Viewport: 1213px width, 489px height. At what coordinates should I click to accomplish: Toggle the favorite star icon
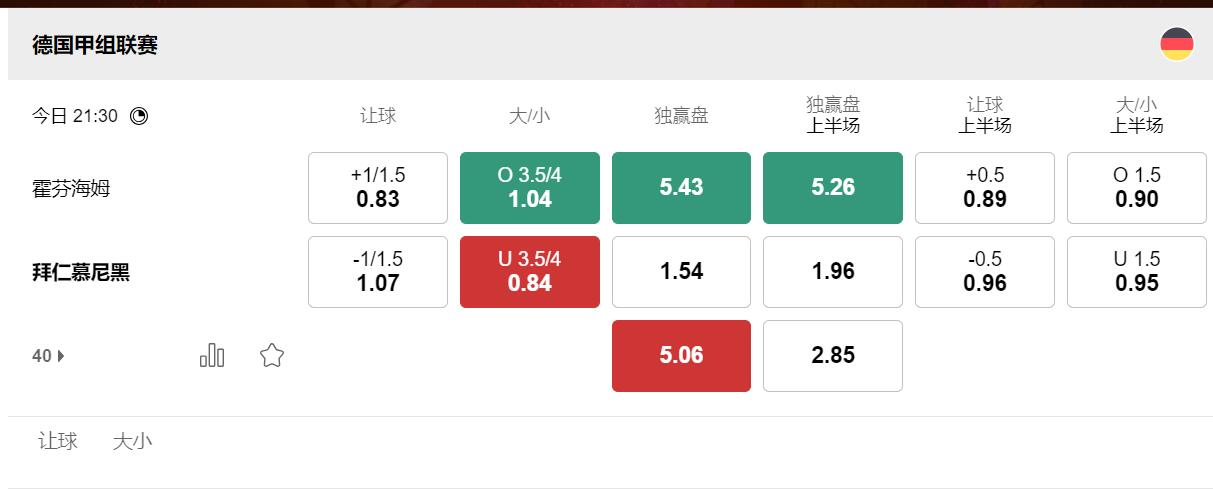[272, 355]
